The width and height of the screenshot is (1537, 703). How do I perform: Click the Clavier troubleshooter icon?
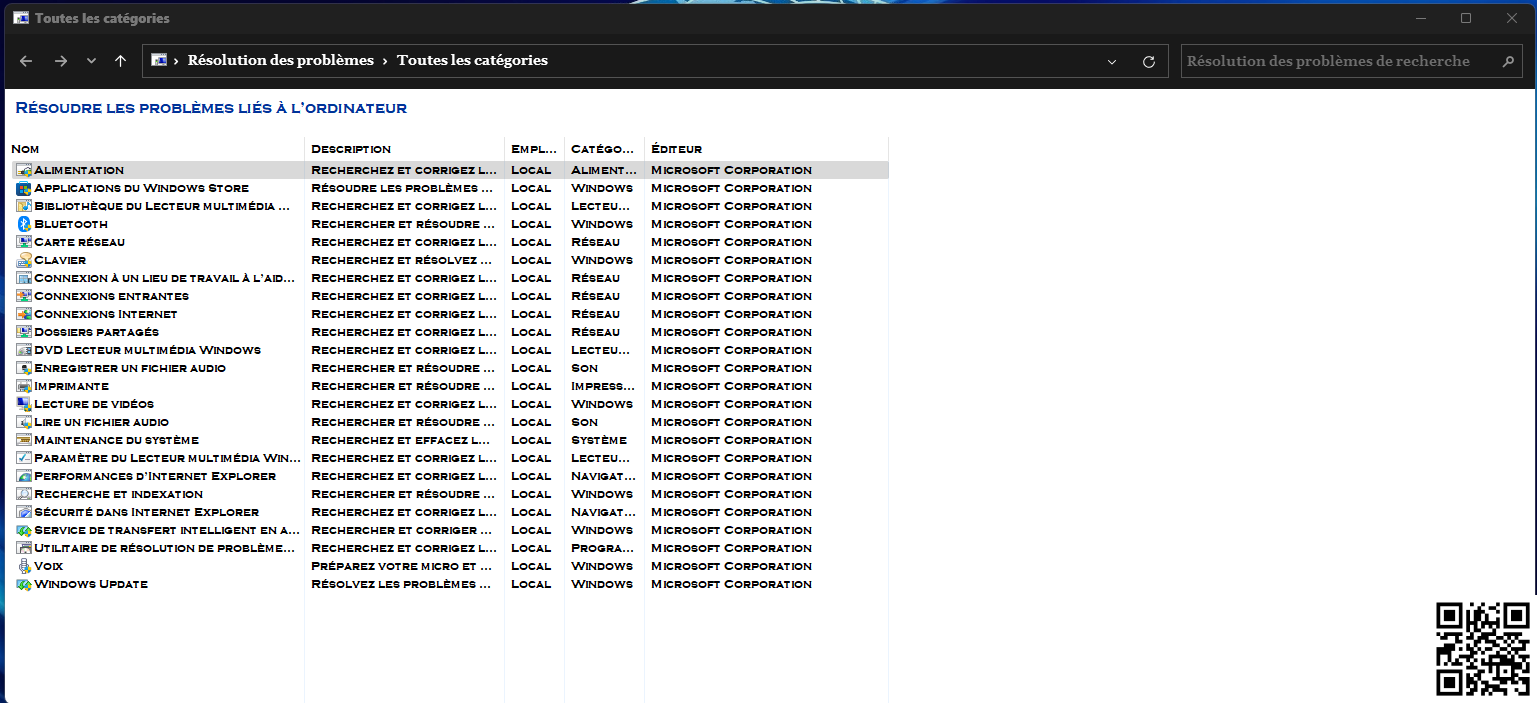pyautogui.click(x=24, y=260)
